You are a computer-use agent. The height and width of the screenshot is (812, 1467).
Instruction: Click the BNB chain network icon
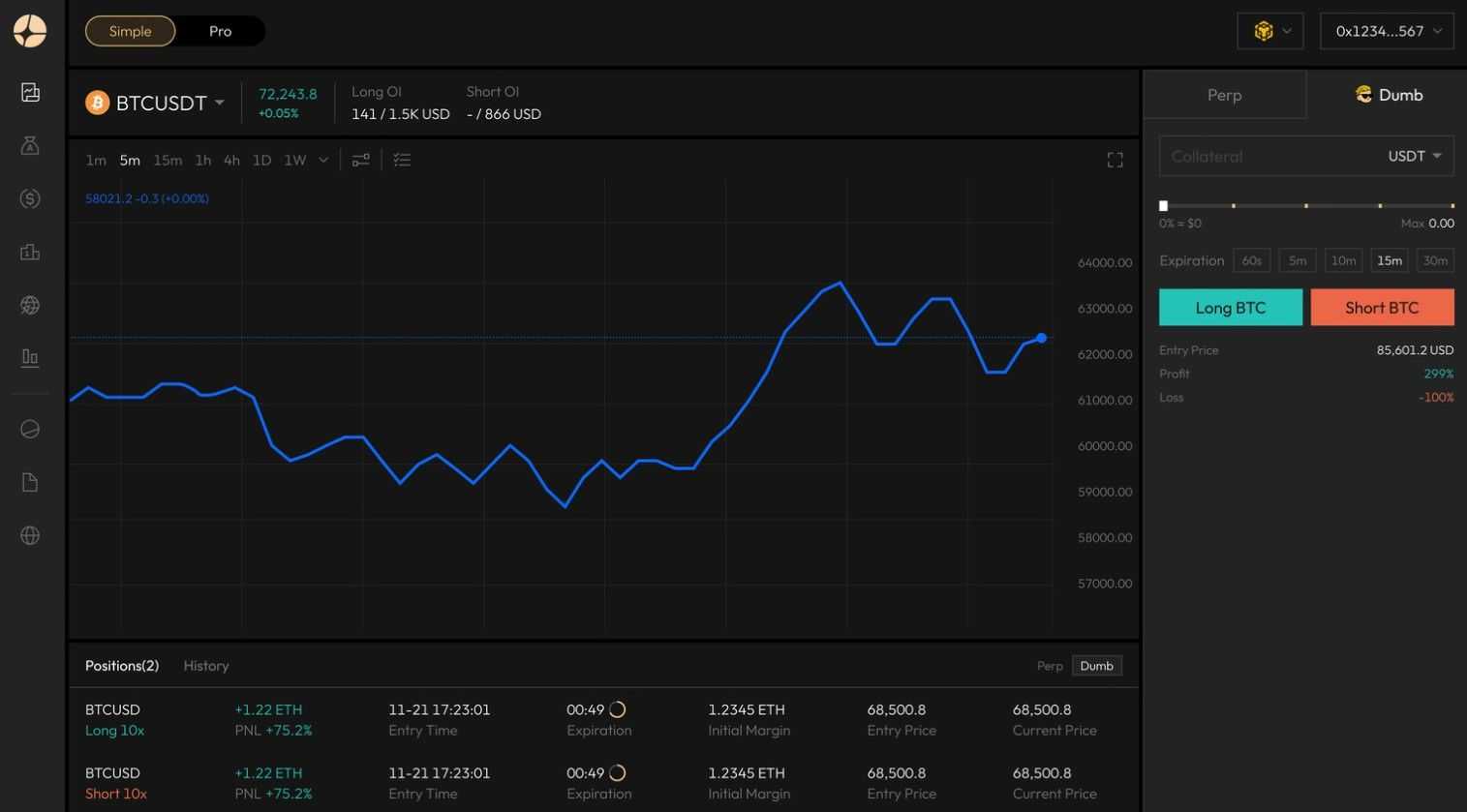tap(1263, 31)
